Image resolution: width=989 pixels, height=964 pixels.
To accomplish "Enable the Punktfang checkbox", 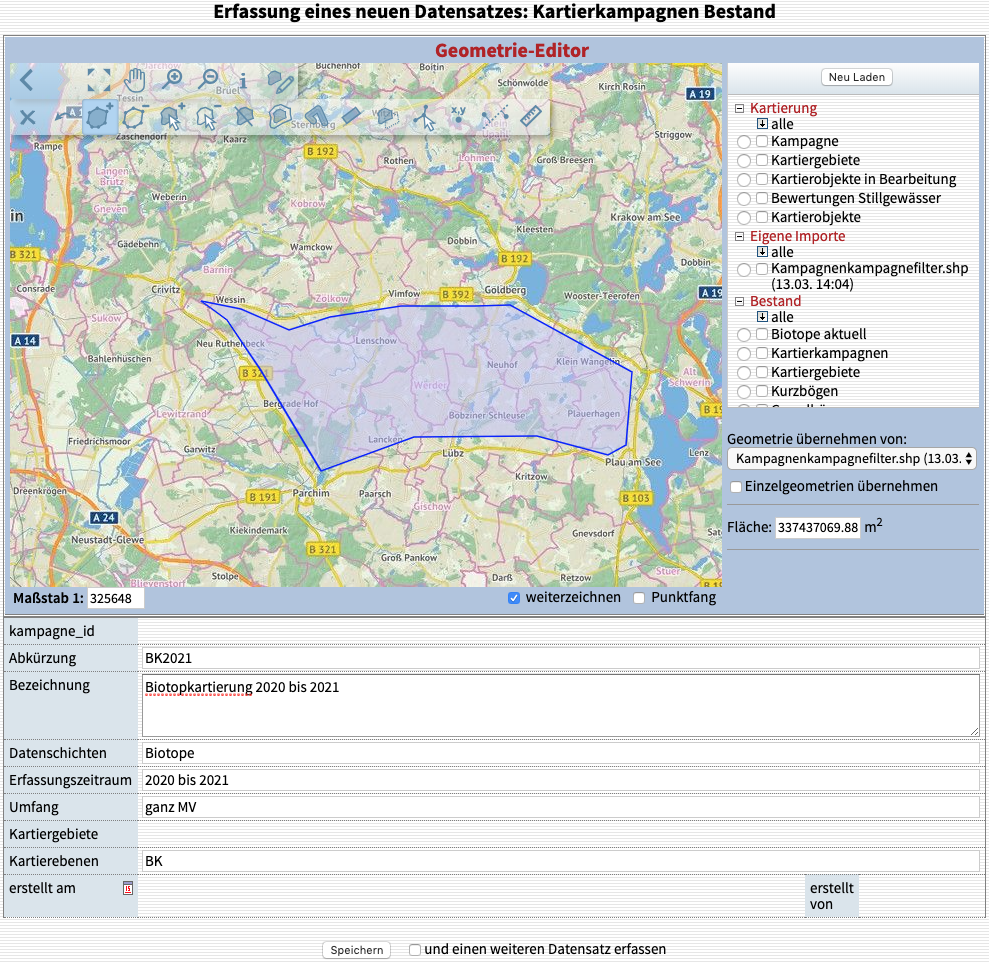I will coord(639,598).
